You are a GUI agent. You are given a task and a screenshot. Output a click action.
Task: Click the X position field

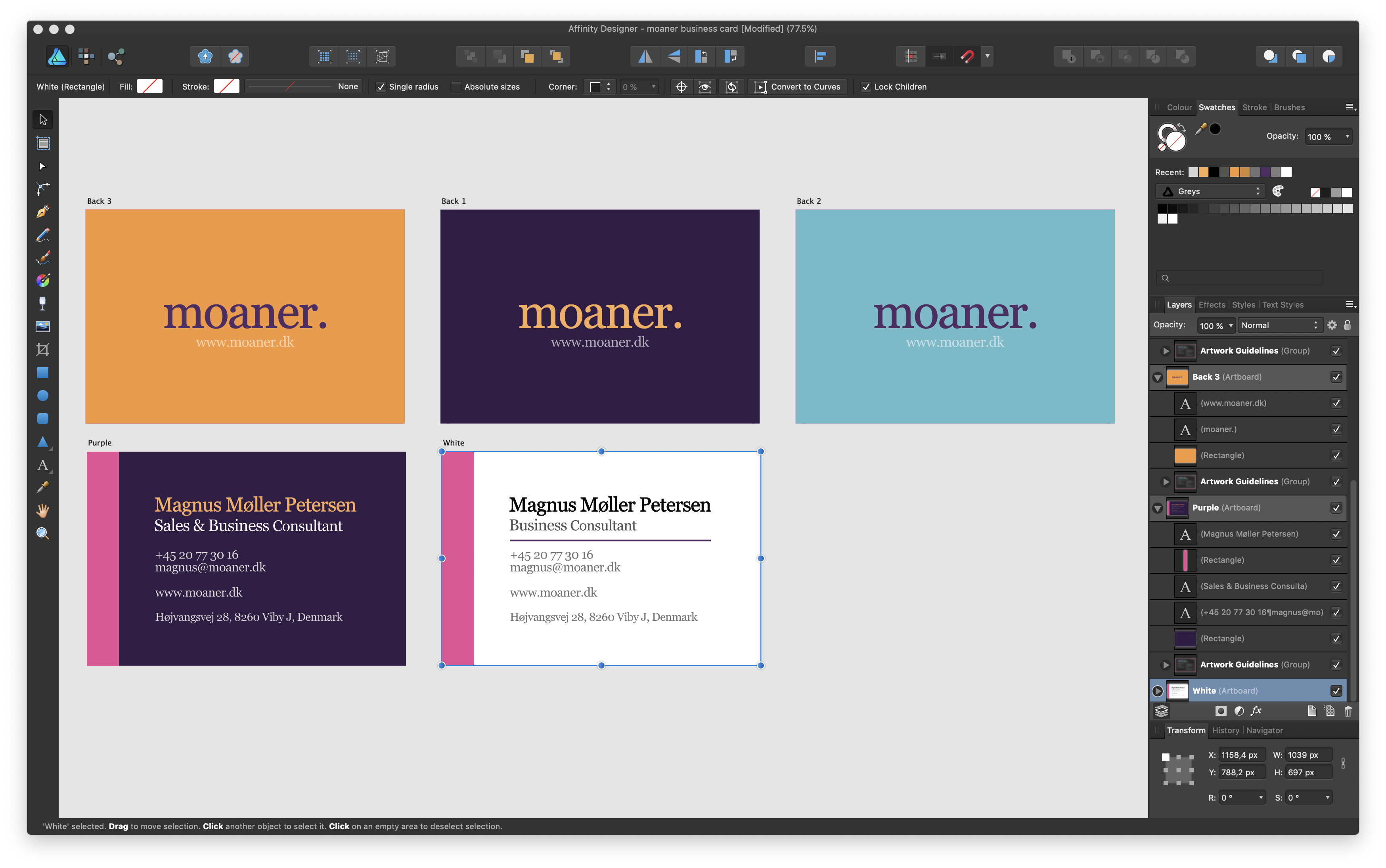1241,755
